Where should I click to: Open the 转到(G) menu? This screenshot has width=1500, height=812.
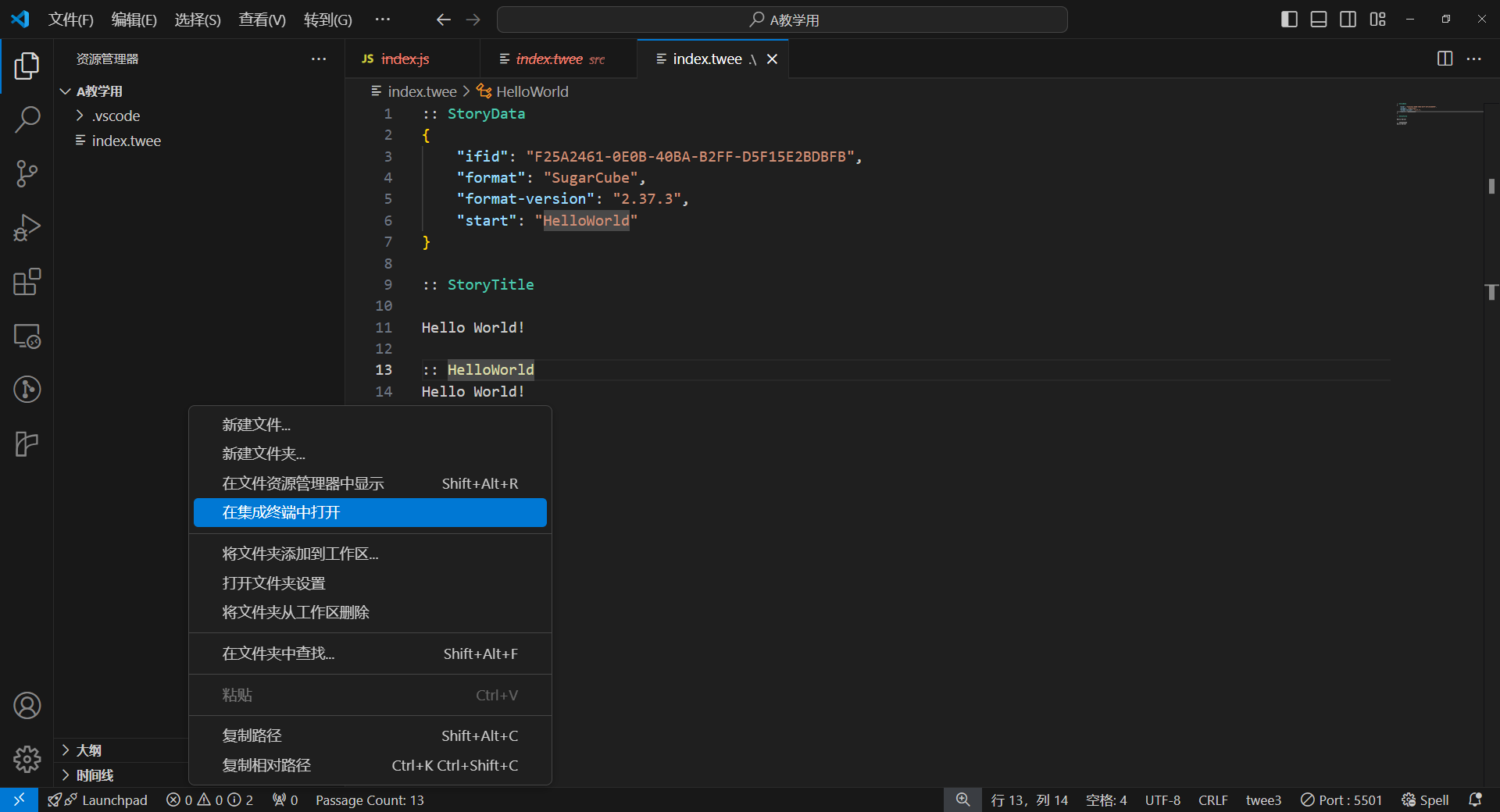pos(327,20)
